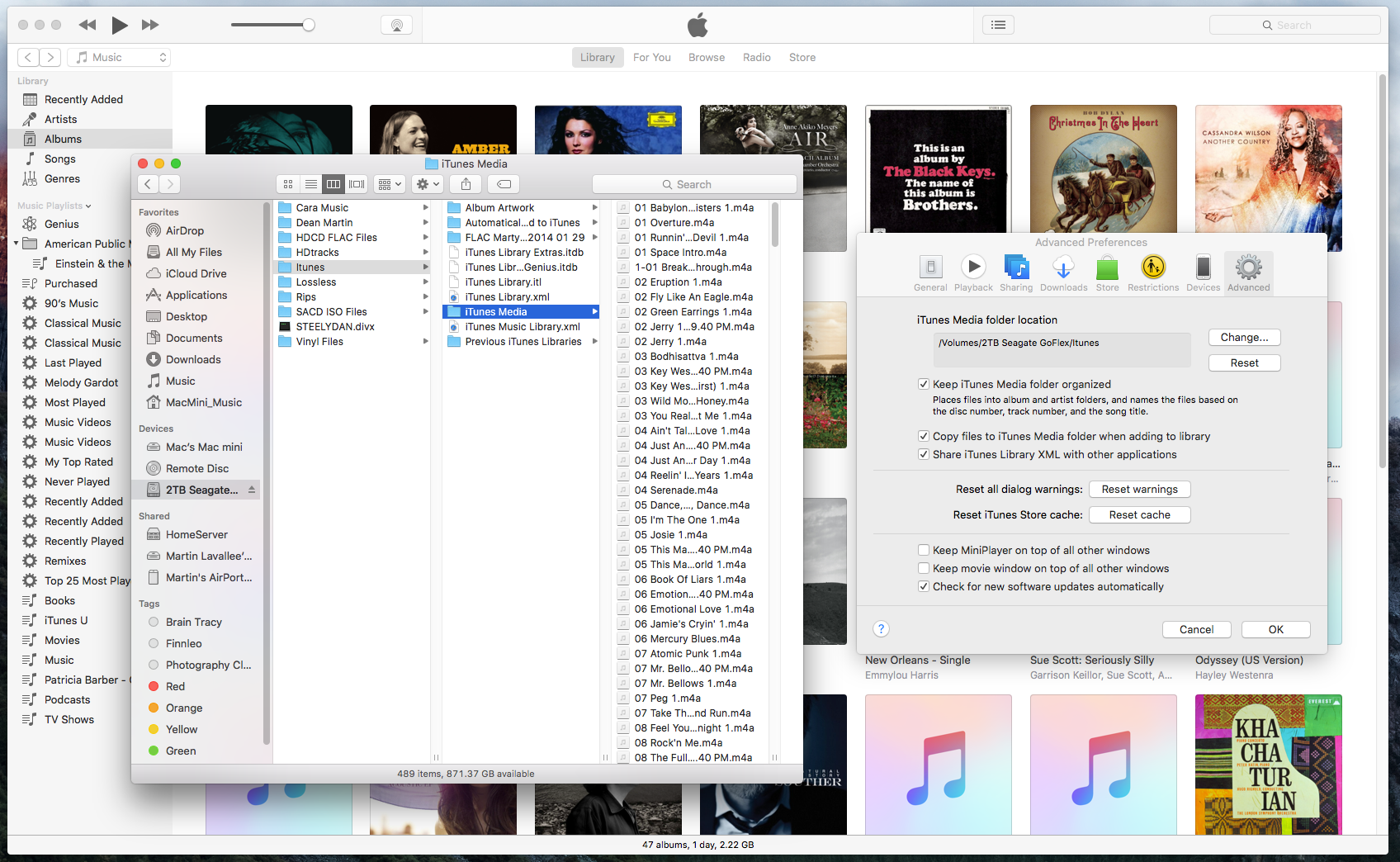This screenshot has height=862, width=1400.
Task: Click the Finder Share toolbar button
Action: point(466,184)
